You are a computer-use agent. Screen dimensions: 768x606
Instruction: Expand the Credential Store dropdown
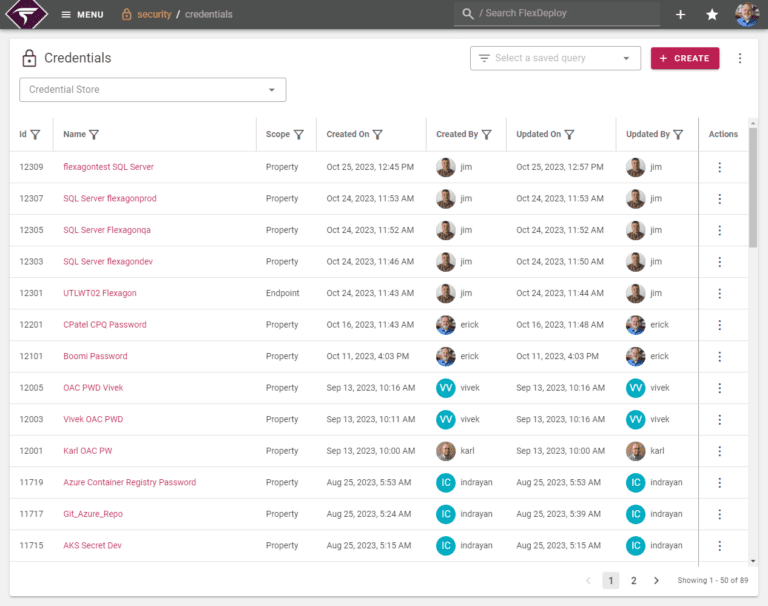(x=153, y=90)
